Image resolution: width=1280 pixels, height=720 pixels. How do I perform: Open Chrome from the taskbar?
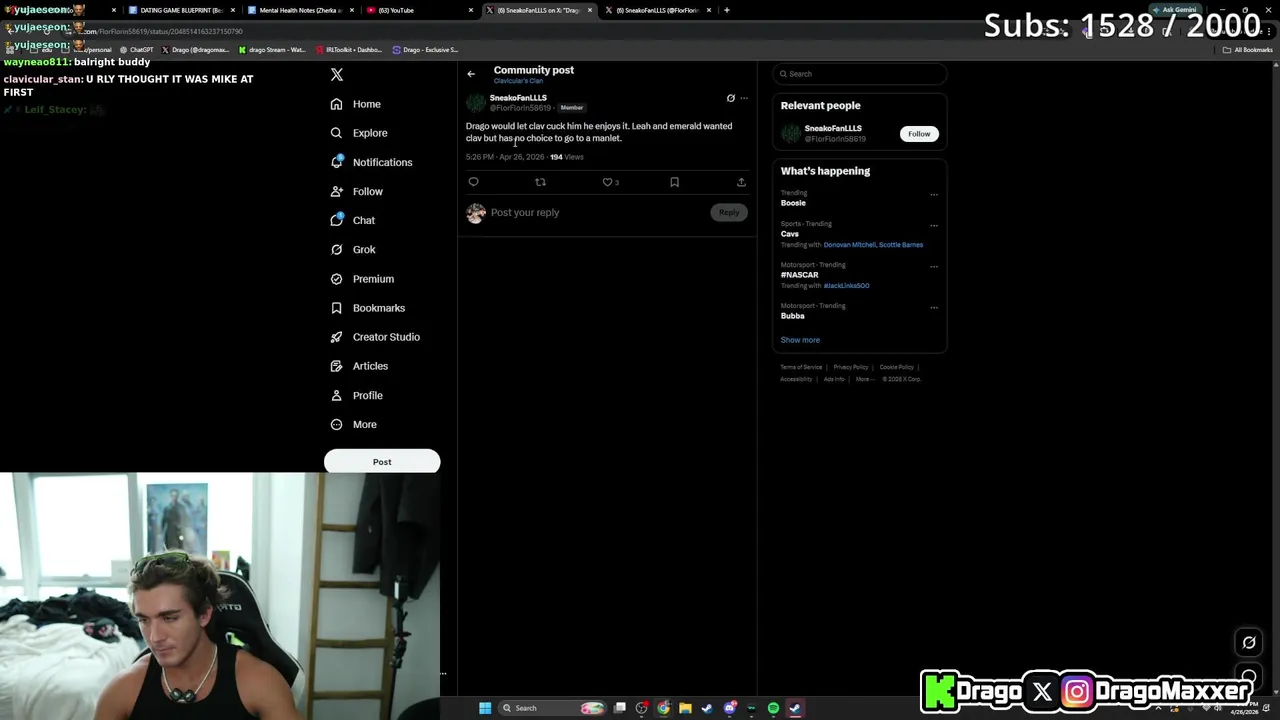(x=663, y=708)
